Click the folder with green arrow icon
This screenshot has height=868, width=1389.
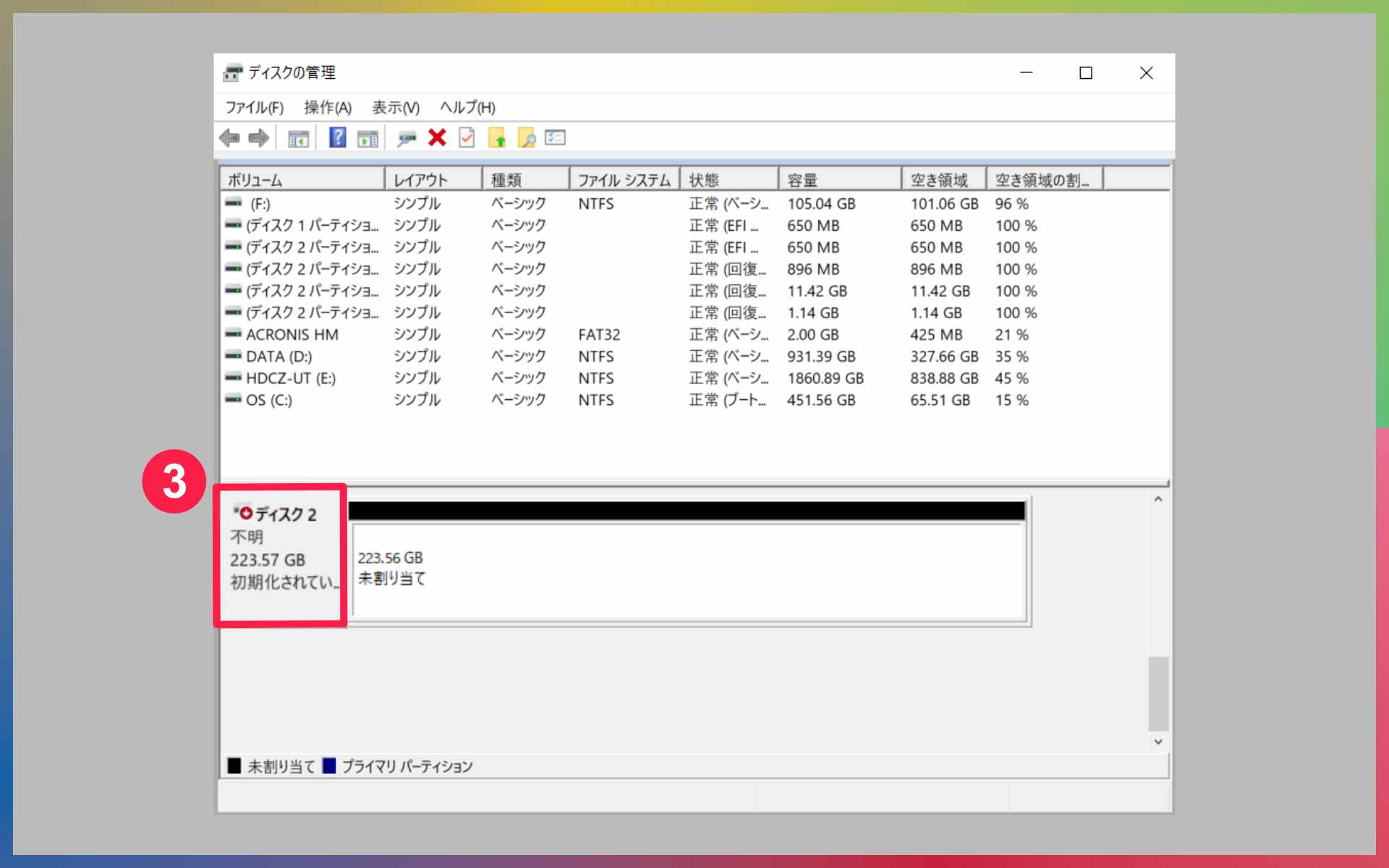(497, 137)
